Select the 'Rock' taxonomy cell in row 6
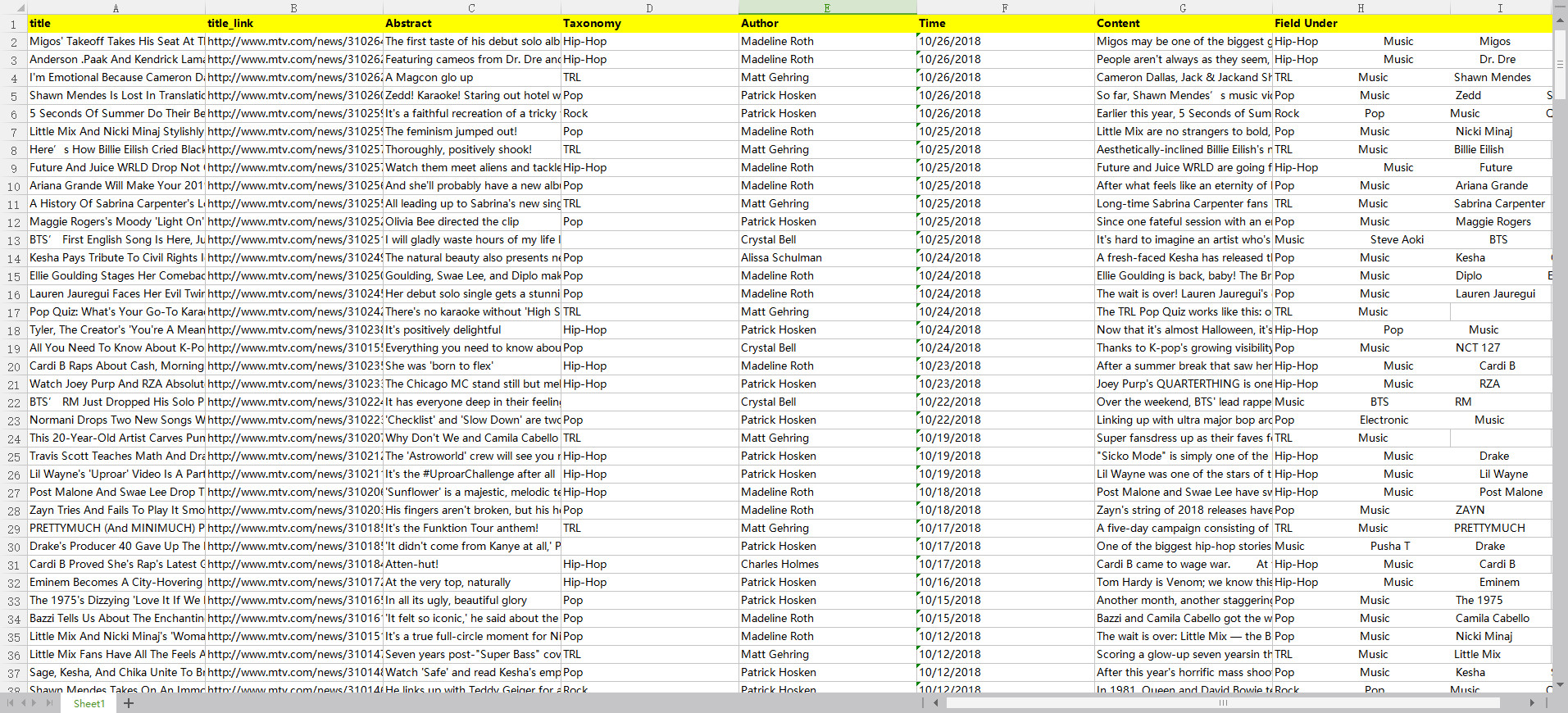Screen dimensions: 1568x713 point(650,114)
